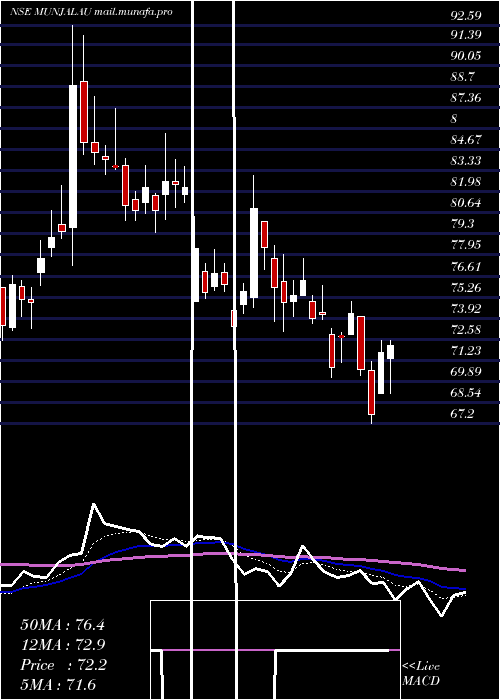This screenshot has width=500, height=700.
Task: Click the 80.64 price axis label
Action: (466, 203)
